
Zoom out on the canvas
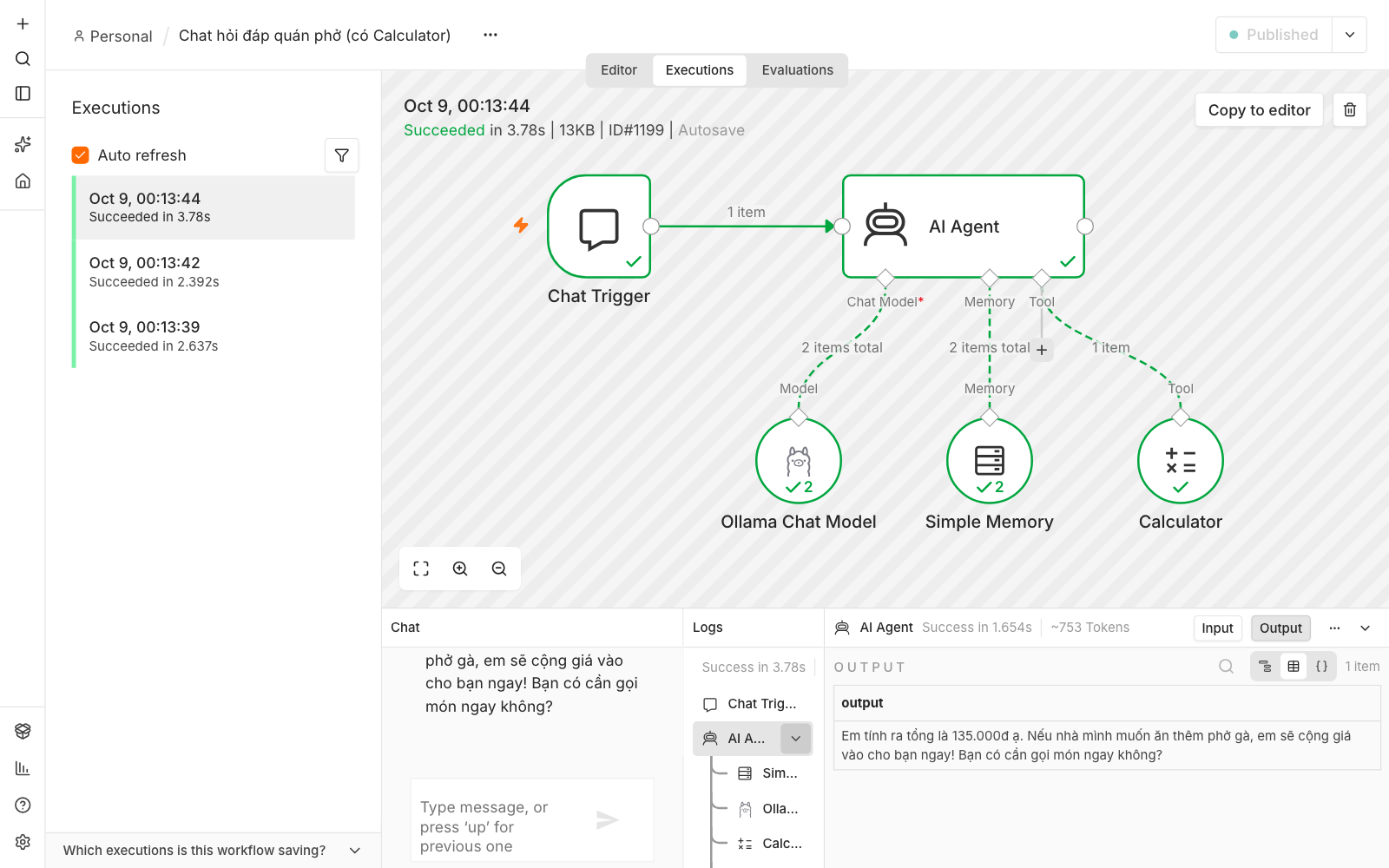(x=499, y=569)
